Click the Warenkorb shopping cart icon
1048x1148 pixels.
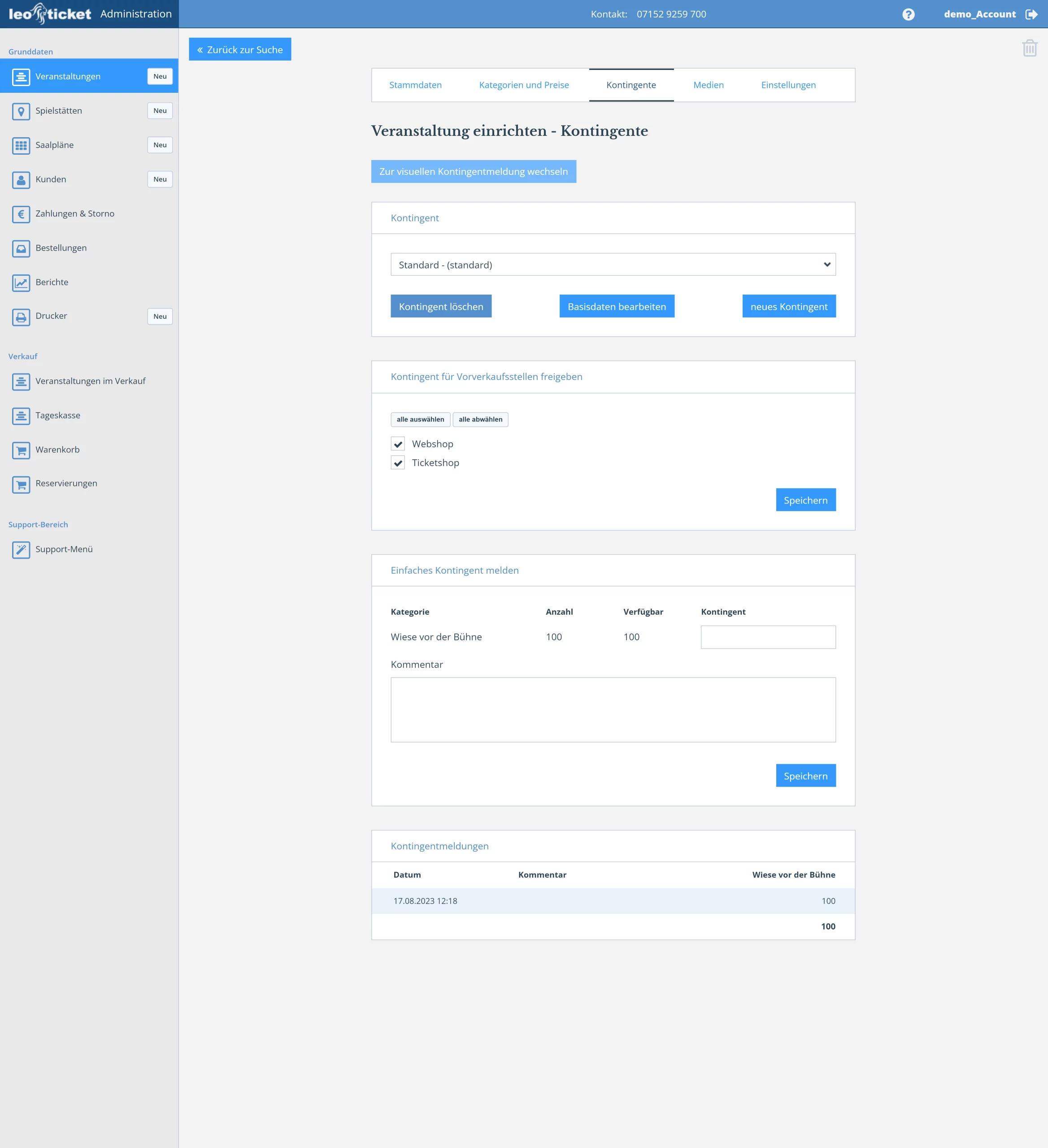click(21, 450)
